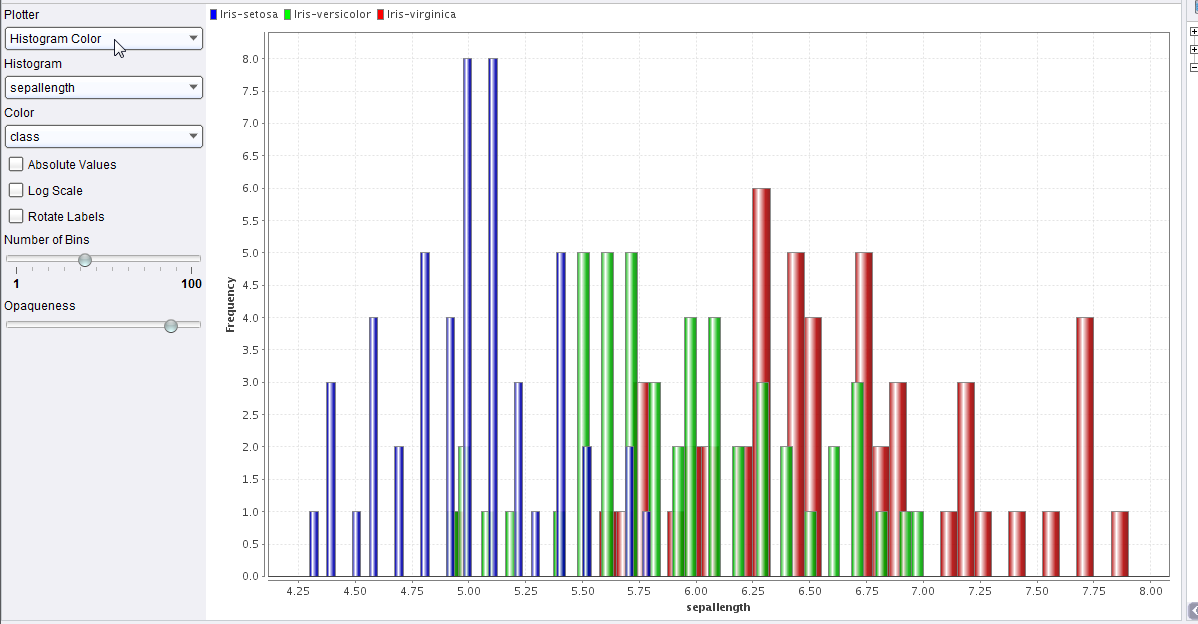Open the Histogram dropdown set to sepallength

pyautogui.click(x=104, y=87)
